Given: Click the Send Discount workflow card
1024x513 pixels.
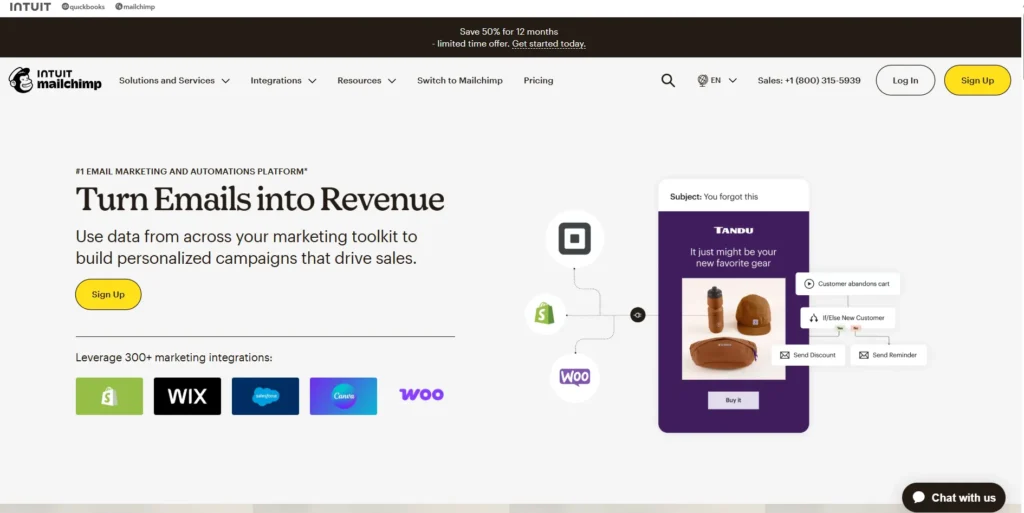Looking at the screenshot, I should (808, 355).
